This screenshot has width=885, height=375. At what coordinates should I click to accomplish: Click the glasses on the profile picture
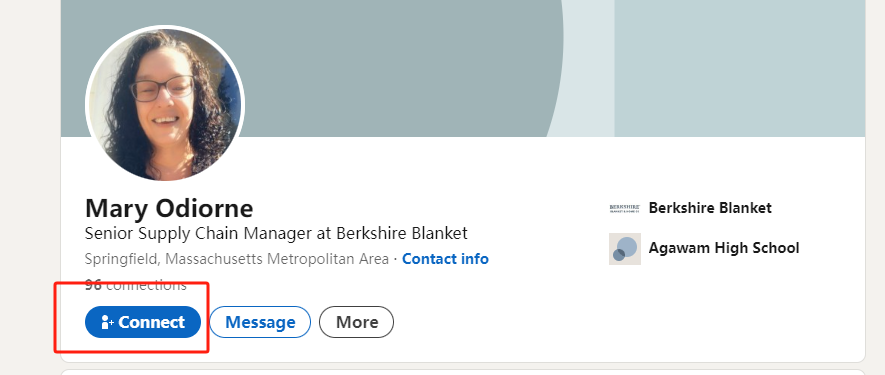163,88
